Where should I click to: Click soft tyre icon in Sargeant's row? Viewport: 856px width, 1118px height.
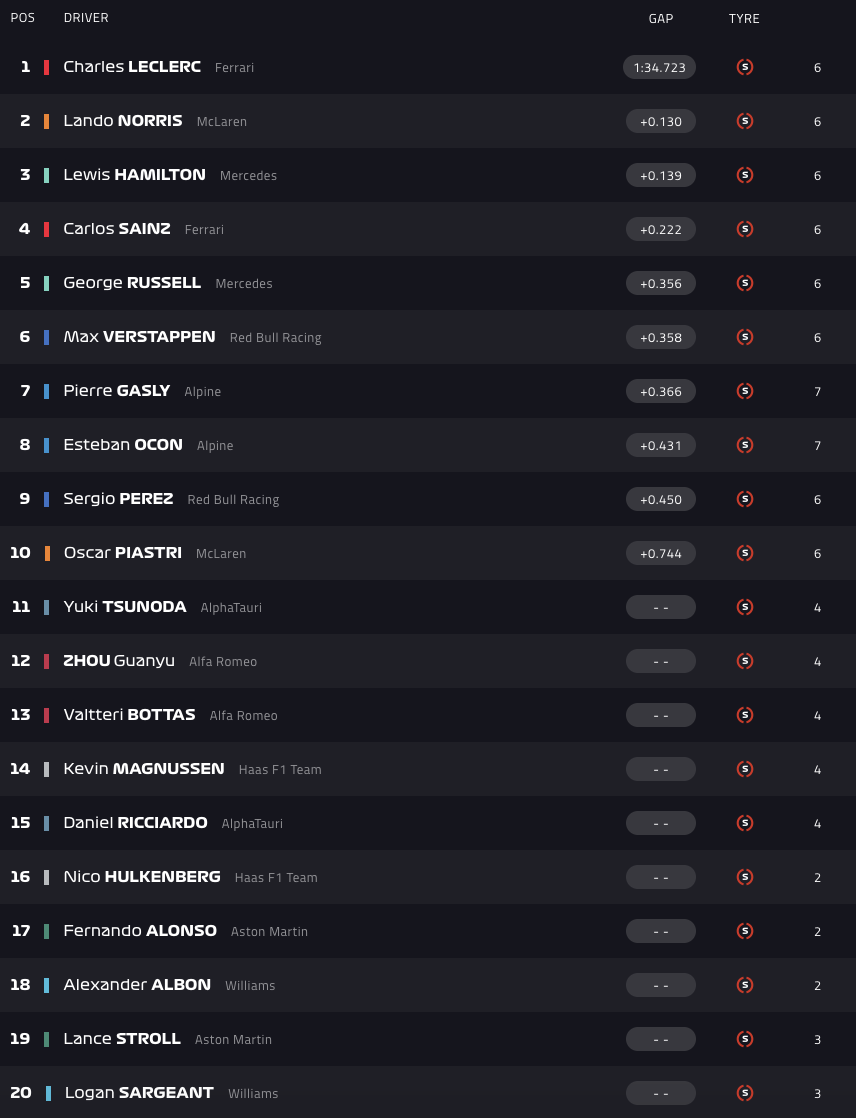click(744, 1093)
